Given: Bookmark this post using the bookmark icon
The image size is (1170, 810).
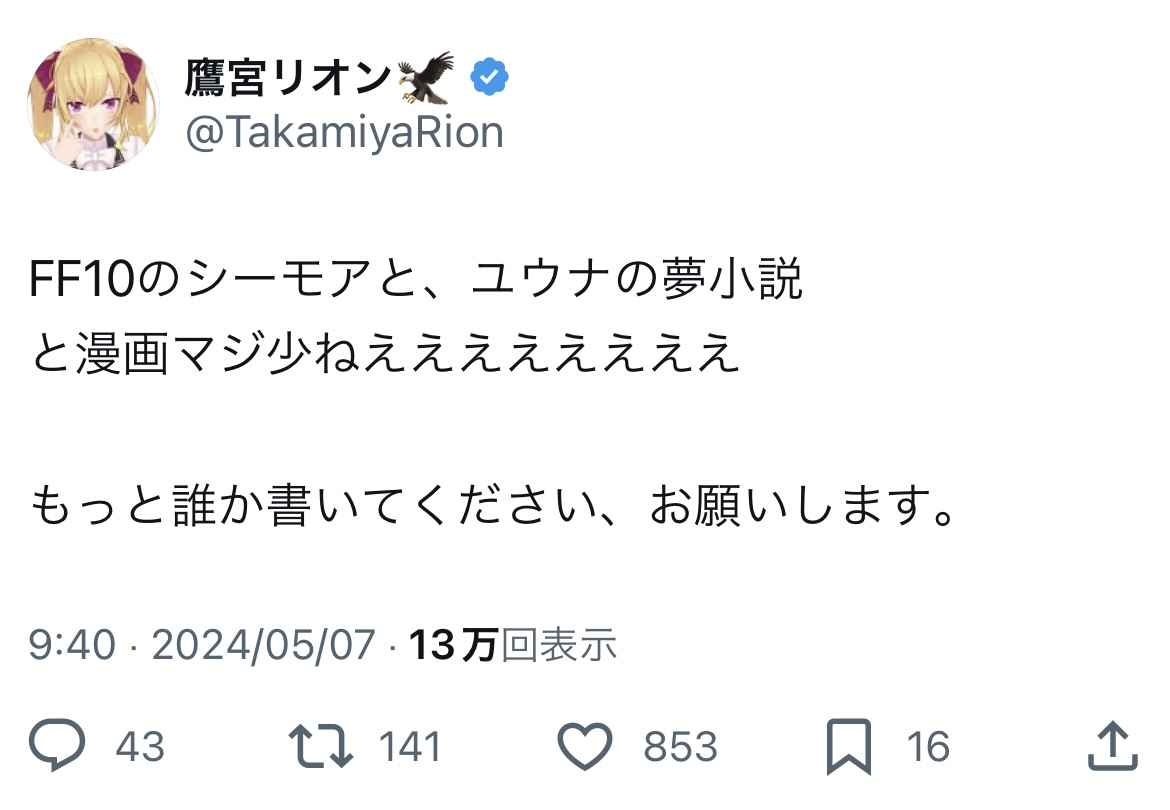Looking at the screenshot, I should click(848, 746).
